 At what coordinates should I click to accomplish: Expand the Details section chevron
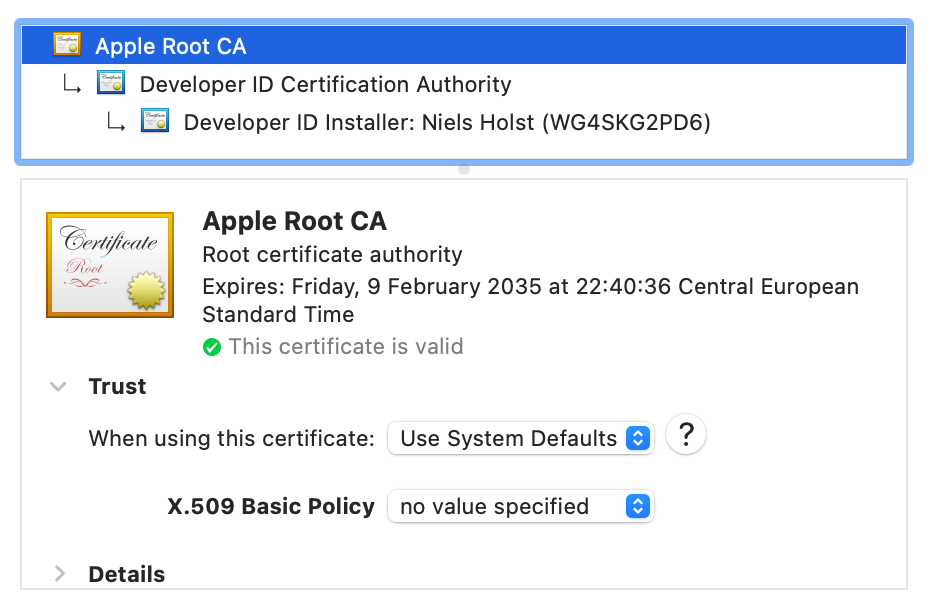(x=59, y=574)
